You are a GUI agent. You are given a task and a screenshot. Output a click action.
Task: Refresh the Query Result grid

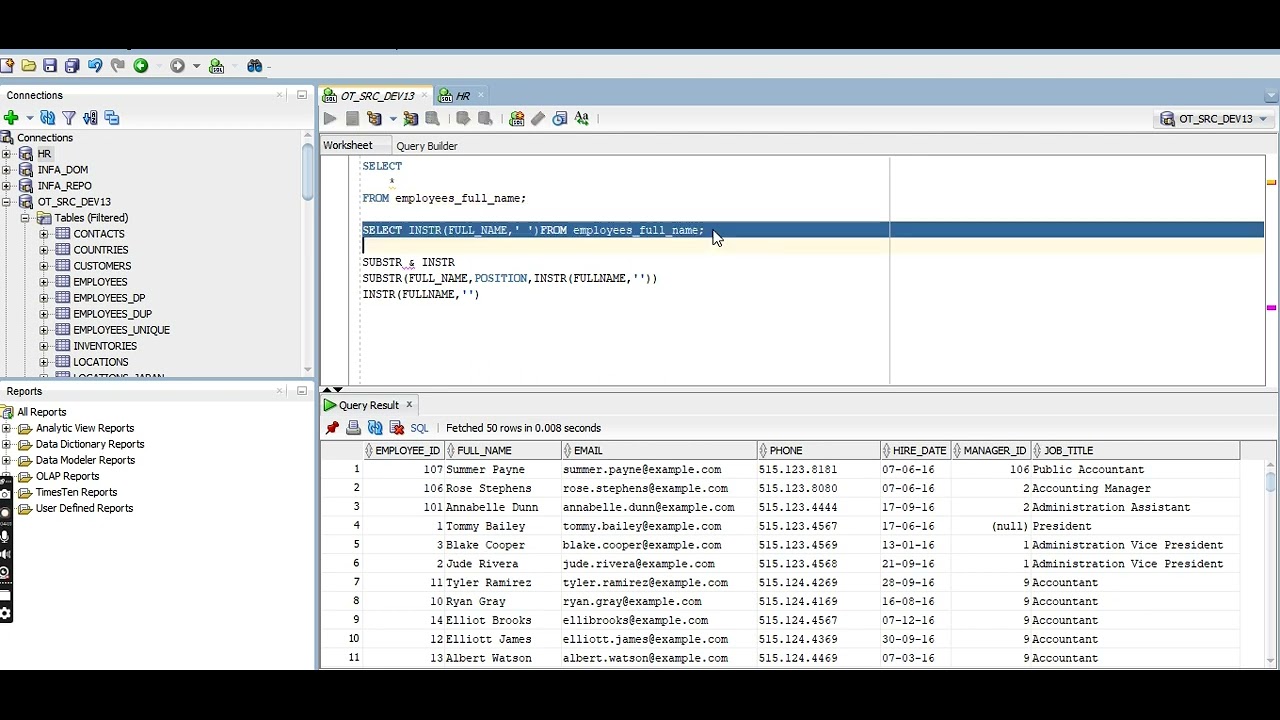(375, 428)
